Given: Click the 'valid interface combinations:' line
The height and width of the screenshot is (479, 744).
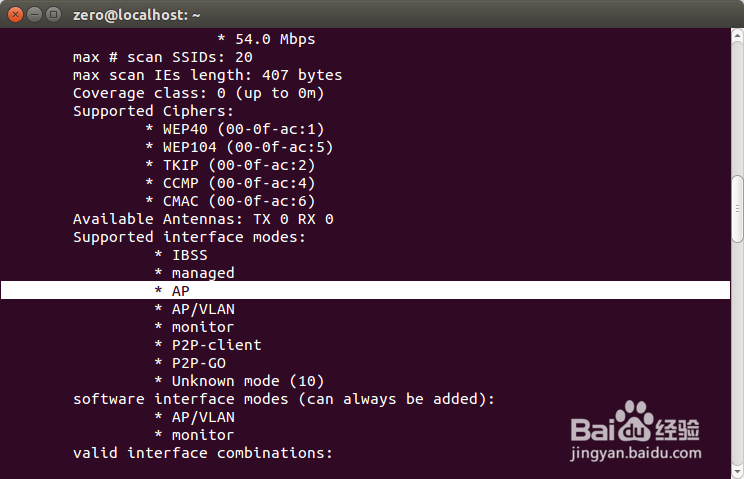Looking at the screenshot, I should 202,453.
